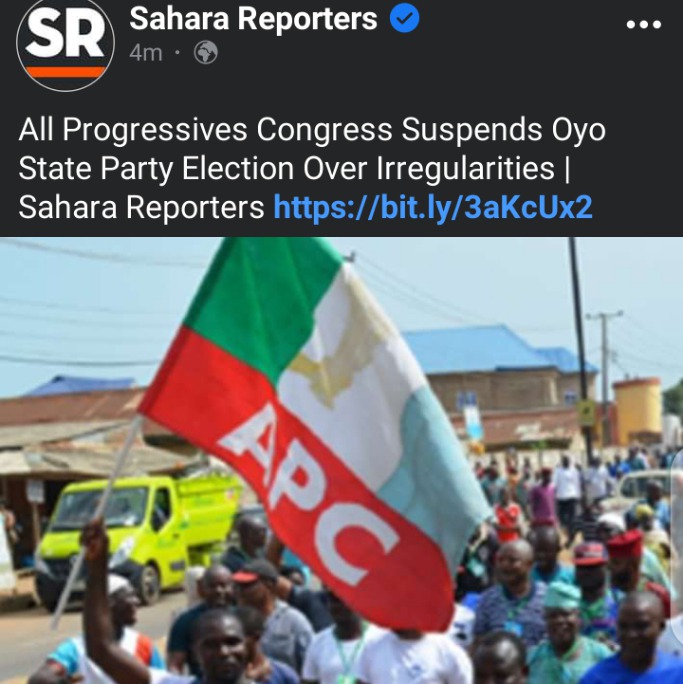Click the 'Sahara Reporters' text before the link
The width and height of the screenshot is (683, 684).
click(x=141, y=207)
